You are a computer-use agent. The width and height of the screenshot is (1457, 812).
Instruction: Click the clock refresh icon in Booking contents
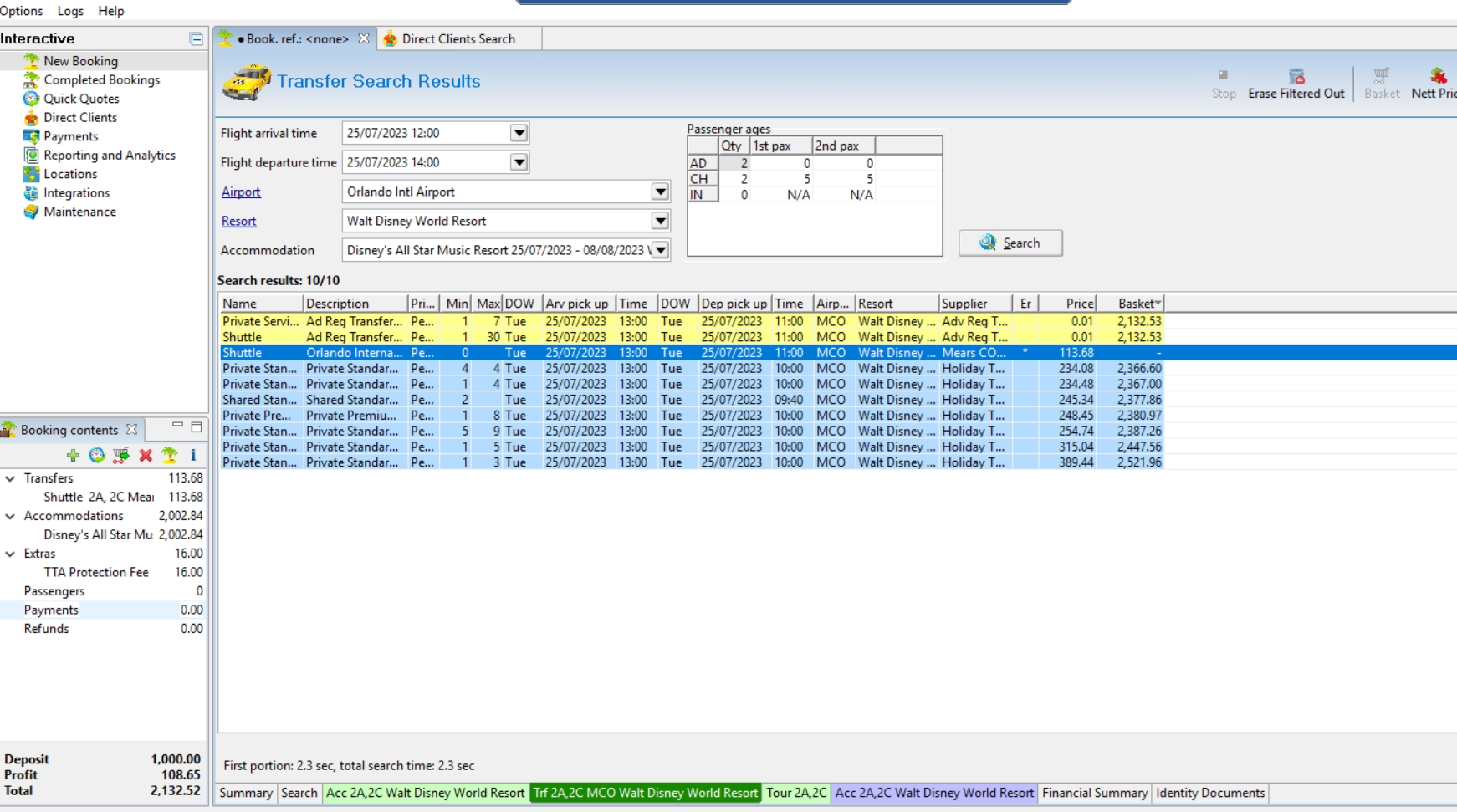97,455
